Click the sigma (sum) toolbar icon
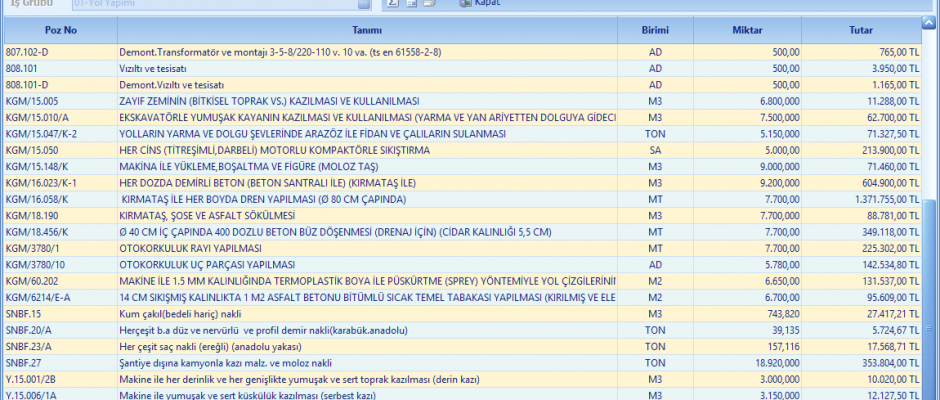The image size is (940, 400). tap(393, 4)
